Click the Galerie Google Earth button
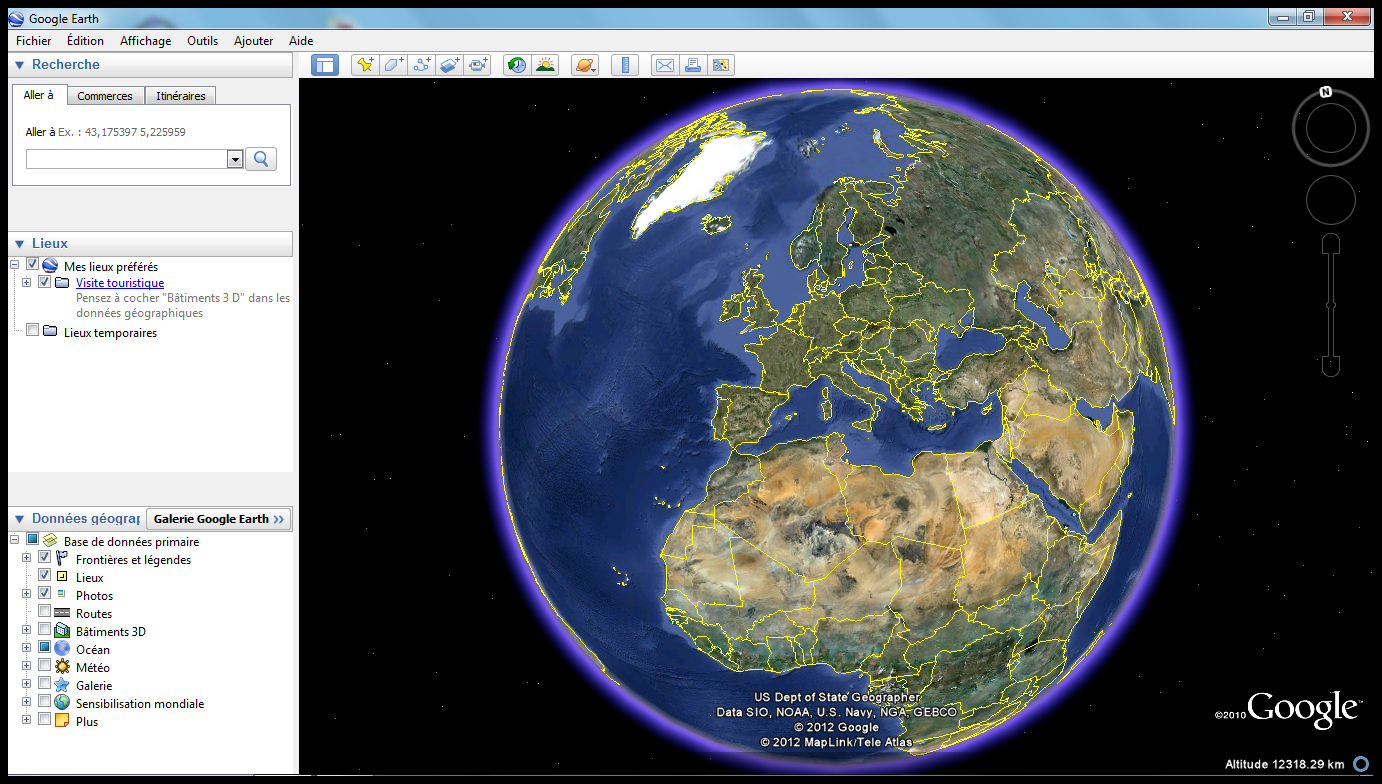Viewport: 1382px width, 784px height. tap(219, 519)
